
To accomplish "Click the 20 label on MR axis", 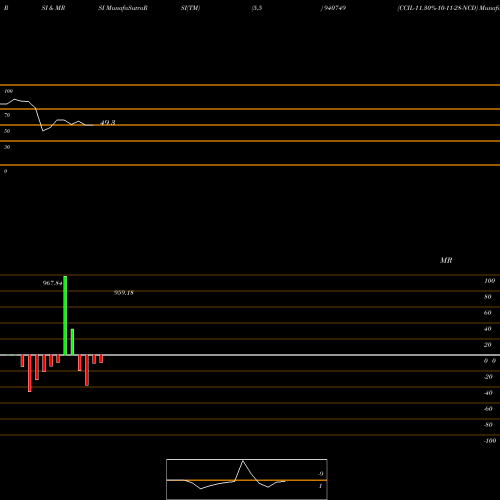I will [x=488, y=345].
